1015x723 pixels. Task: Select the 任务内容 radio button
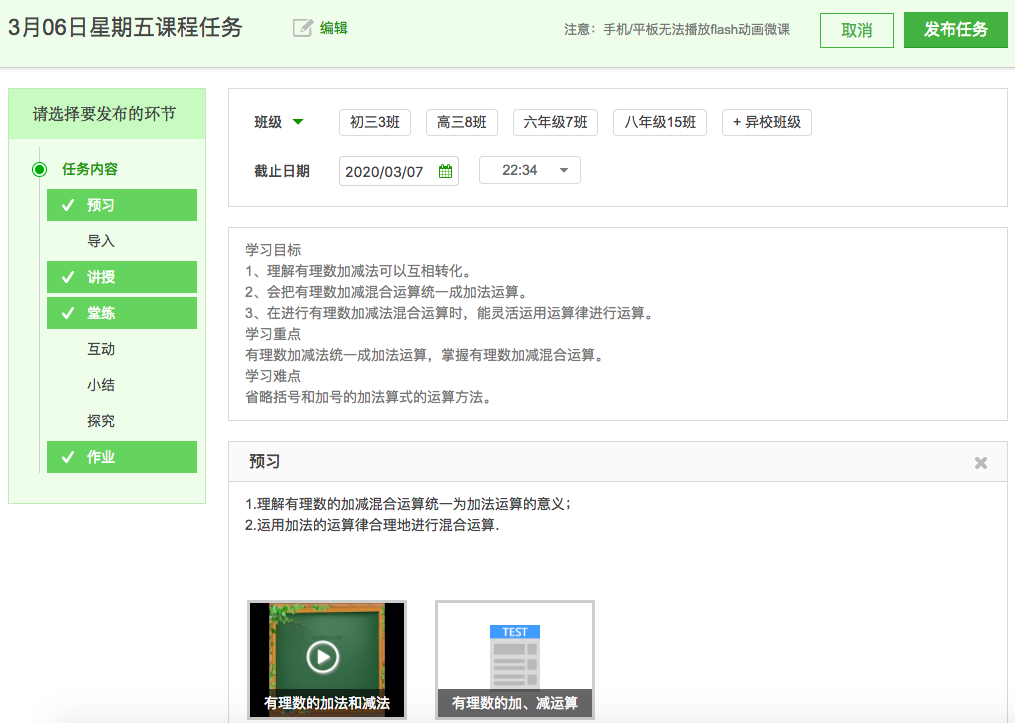click(39, 170)
